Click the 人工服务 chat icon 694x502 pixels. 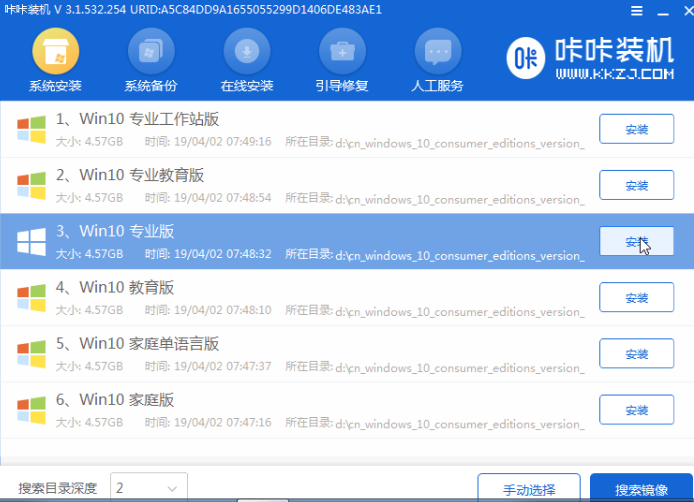click(x=436, y=52)
